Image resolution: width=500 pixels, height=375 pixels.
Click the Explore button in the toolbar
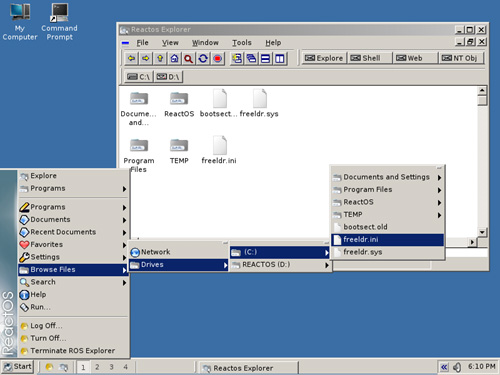pos(324,58)
